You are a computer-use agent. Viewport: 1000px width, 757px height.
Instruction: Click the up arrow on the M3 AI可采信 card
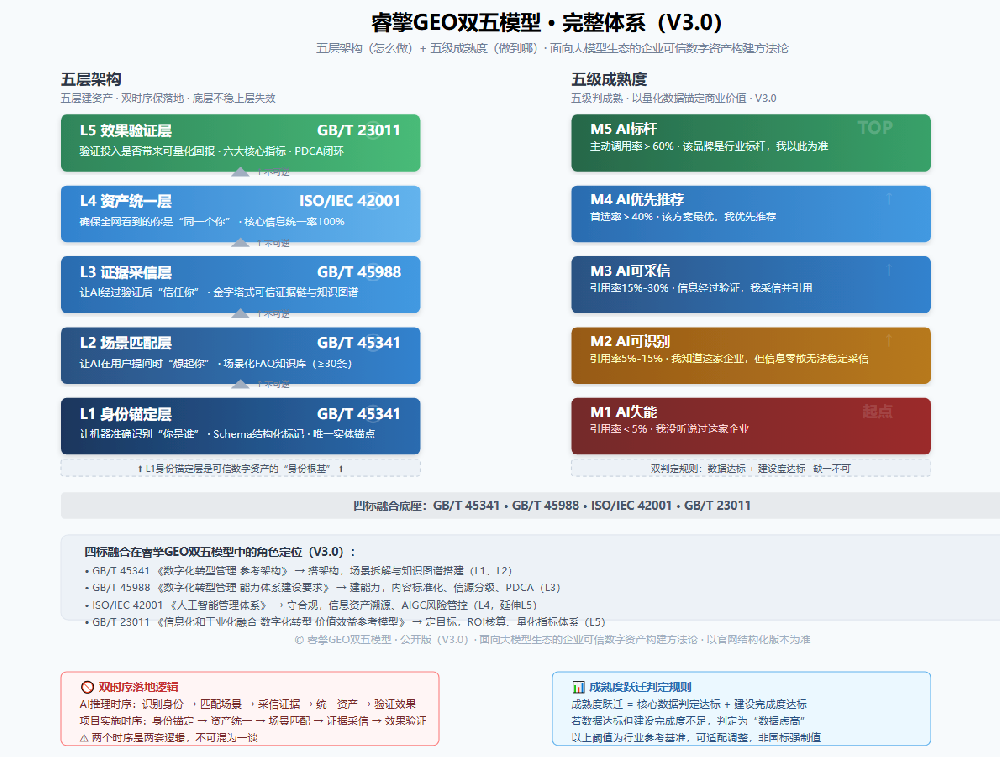pos(888,270)
